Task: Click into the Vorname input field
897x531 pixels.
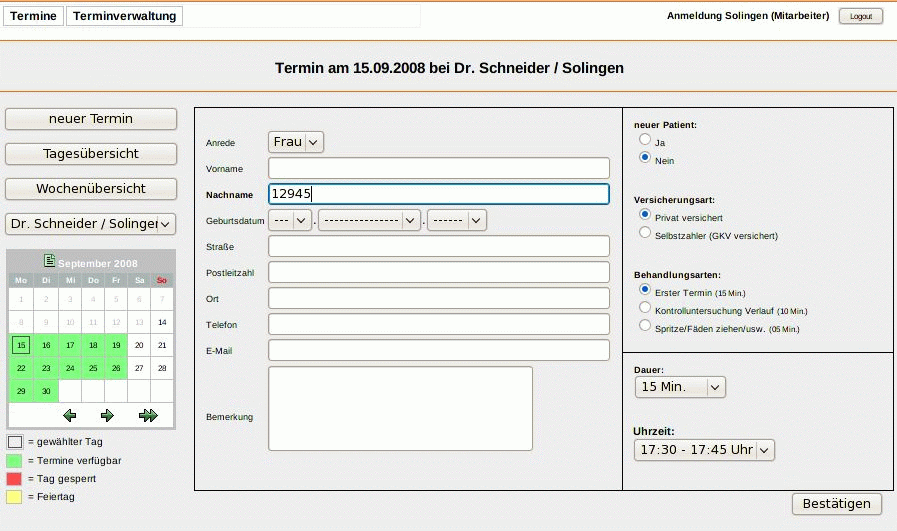Action: [439, 168]
